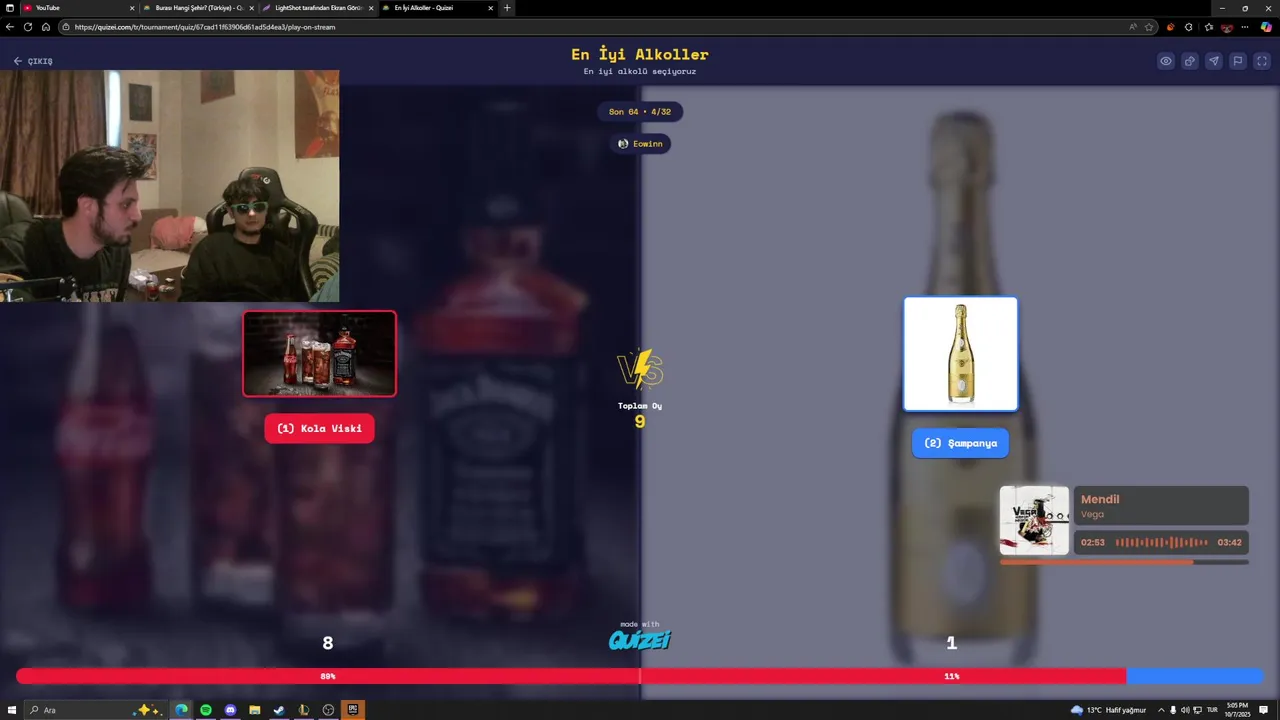
Task: Toggle fullscreen in Quizei header
Action: pos(1262,61)
